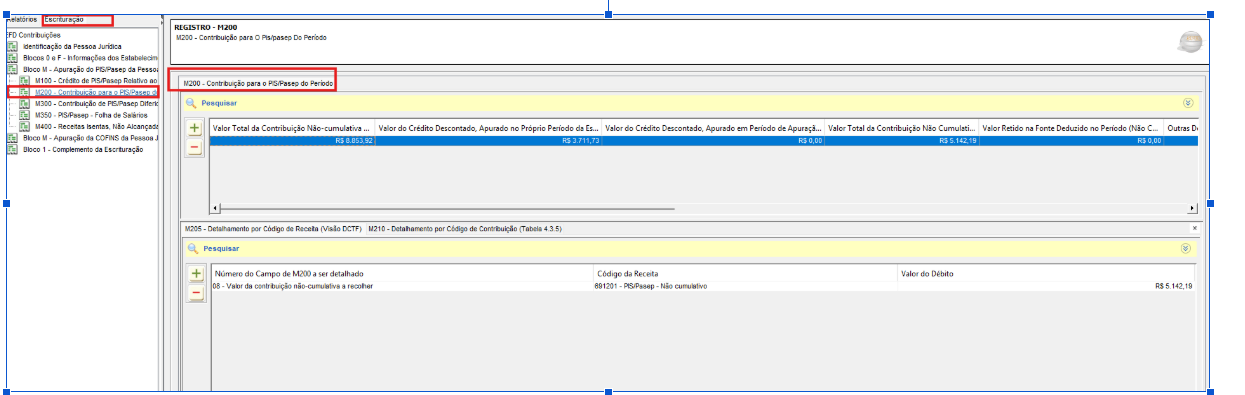Click the Bloco M COFINS node icon
The height and width of the screenshot is (395, 1245).
13,138
